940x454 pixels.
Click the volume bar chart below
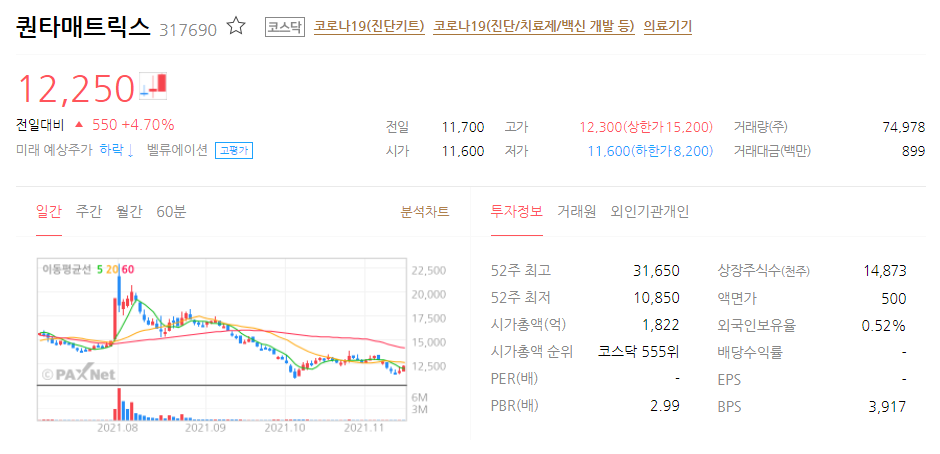click(222, 403)
